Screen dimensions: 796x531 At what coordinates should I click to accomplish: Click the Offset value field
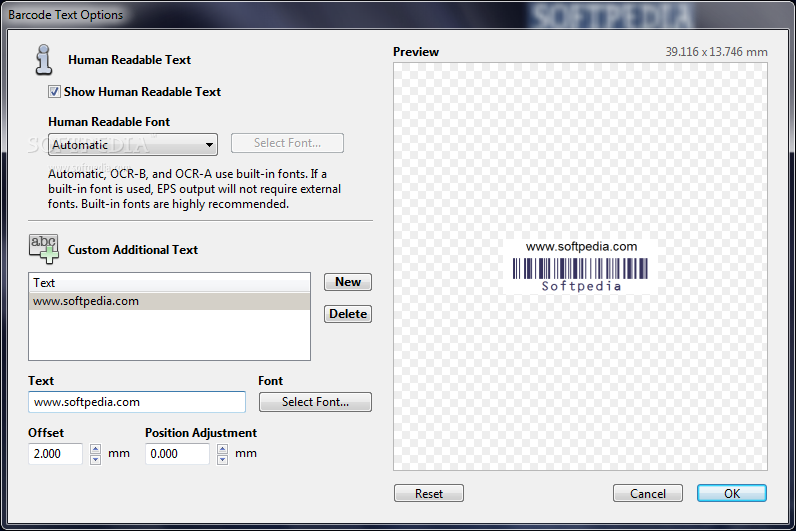tap(55, 454)
